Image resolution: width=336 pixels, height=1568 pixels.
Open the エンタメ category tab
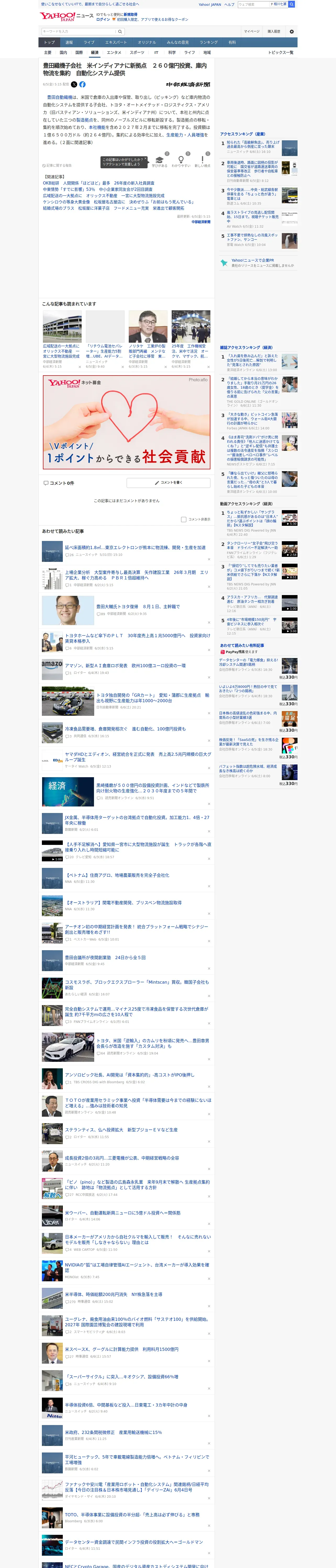point(114,52)
